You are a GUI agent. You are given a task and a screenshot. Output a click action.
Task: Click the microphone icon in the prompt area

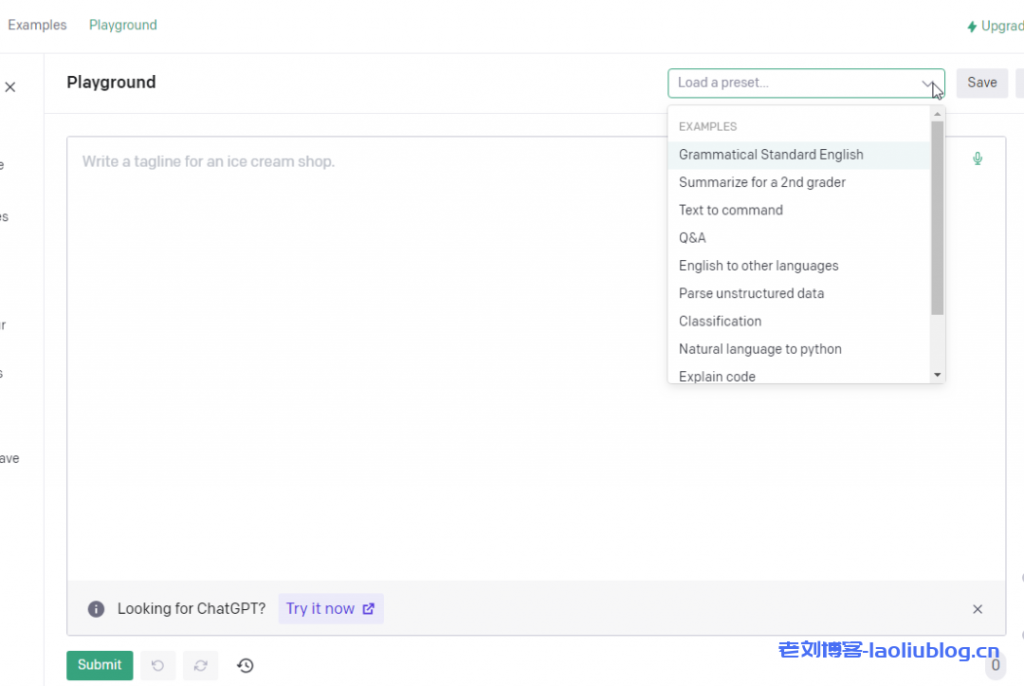pos(977,158)
